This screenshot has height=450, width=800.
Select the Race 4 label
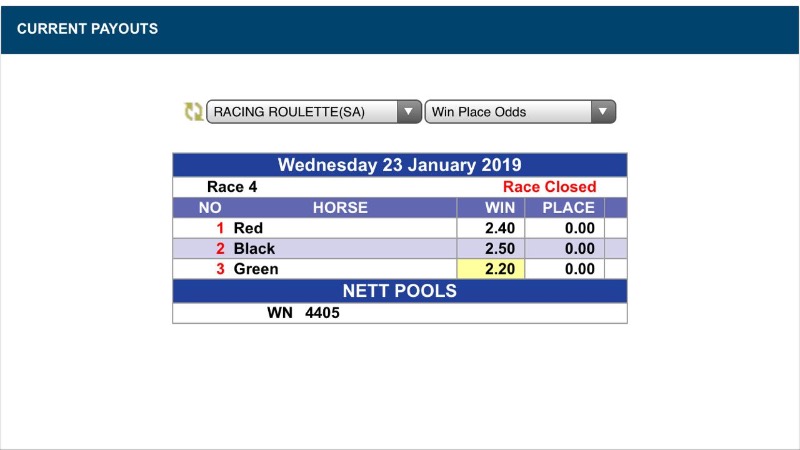pos(232,187)
